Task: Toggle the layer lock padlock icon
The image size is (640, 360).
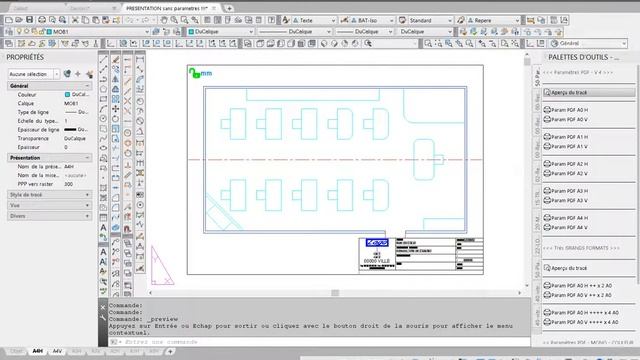Action: pos(41,31)
